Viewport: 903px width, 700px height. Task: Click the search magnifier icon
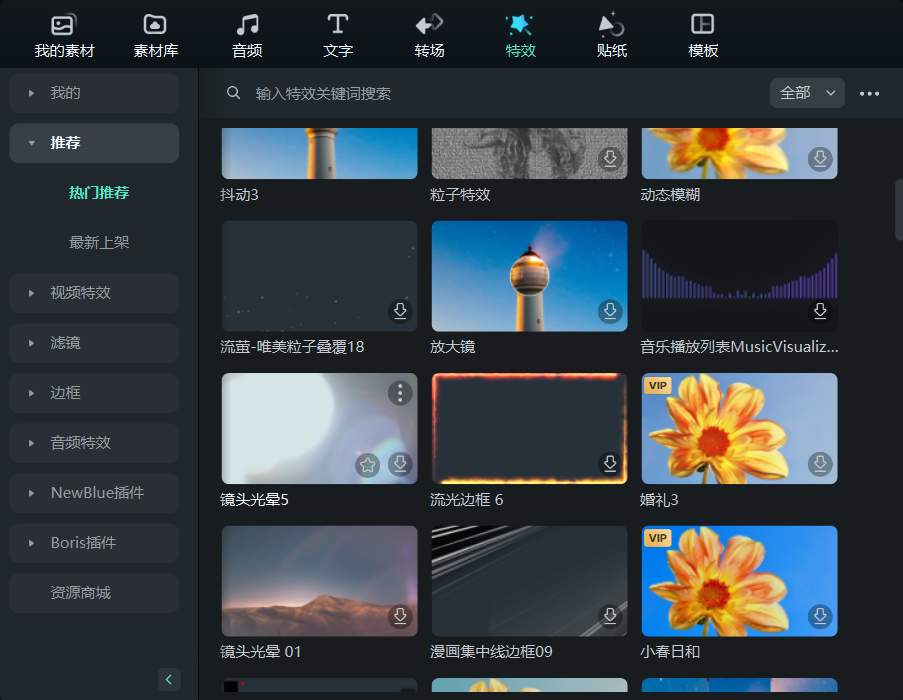[x=233, y=92]
